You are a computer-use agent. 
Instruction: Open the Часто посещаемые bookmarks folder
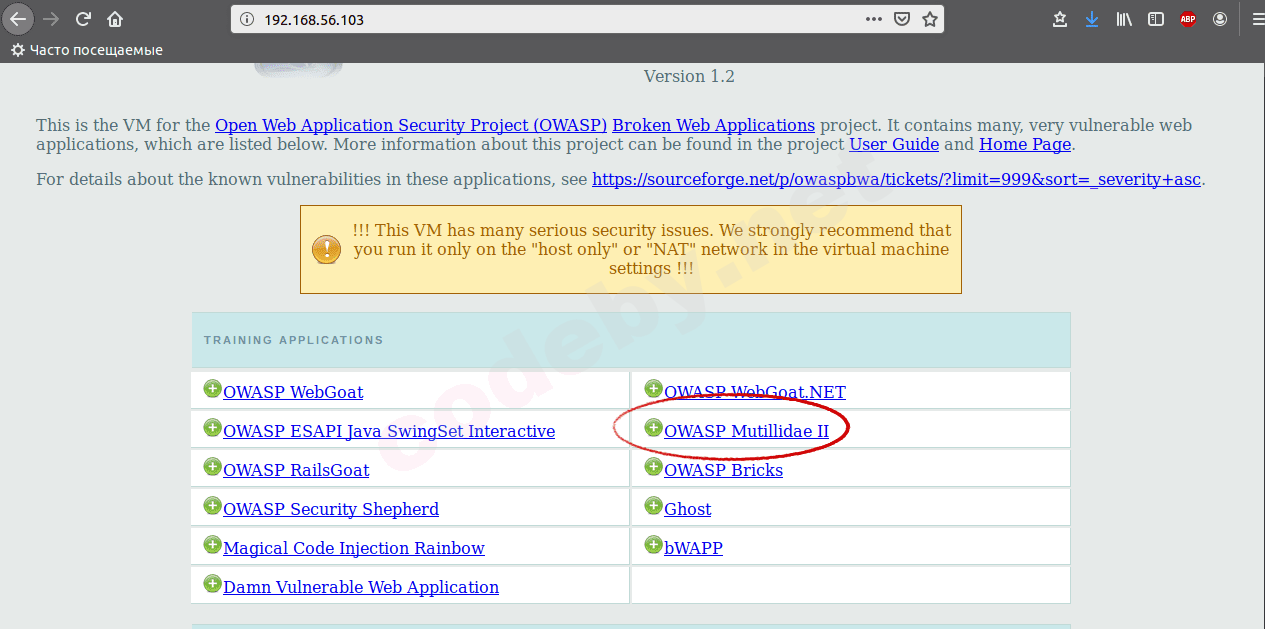[86, 50]
